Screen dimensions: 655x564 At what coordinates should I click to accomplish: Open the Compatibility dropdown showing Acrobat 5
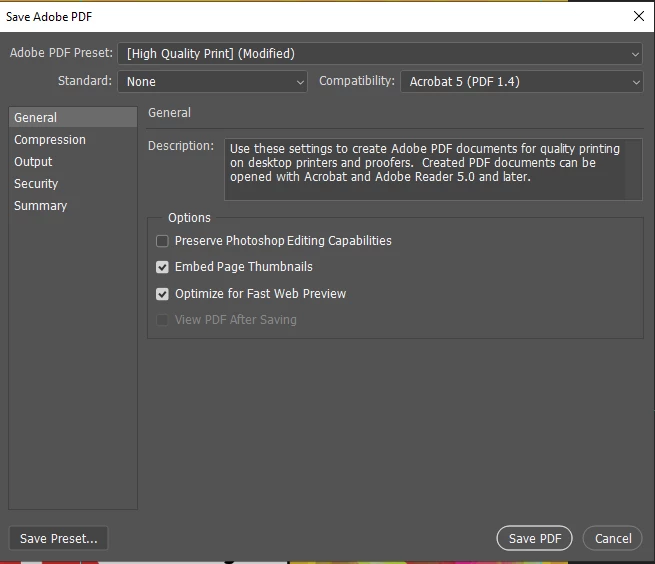521,81
